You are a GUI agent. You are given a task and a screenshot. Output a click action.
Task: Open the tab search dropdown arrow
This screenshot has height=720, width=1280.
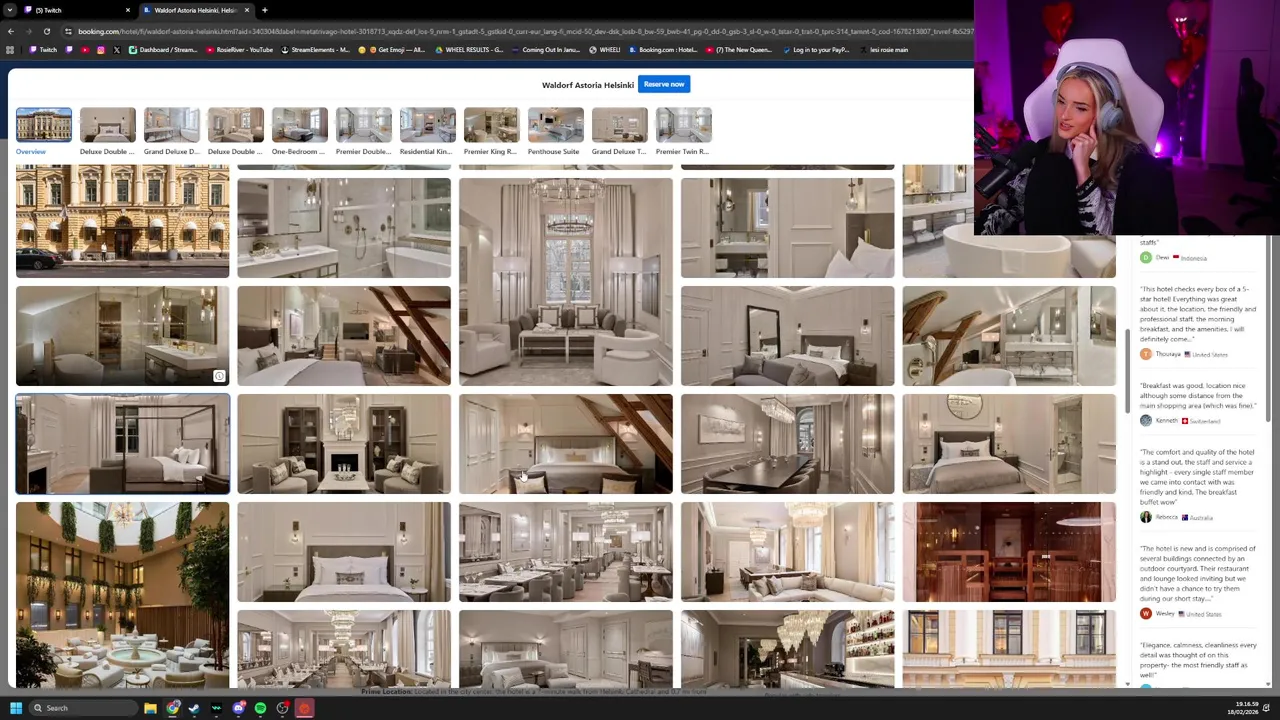pos(10,10)
